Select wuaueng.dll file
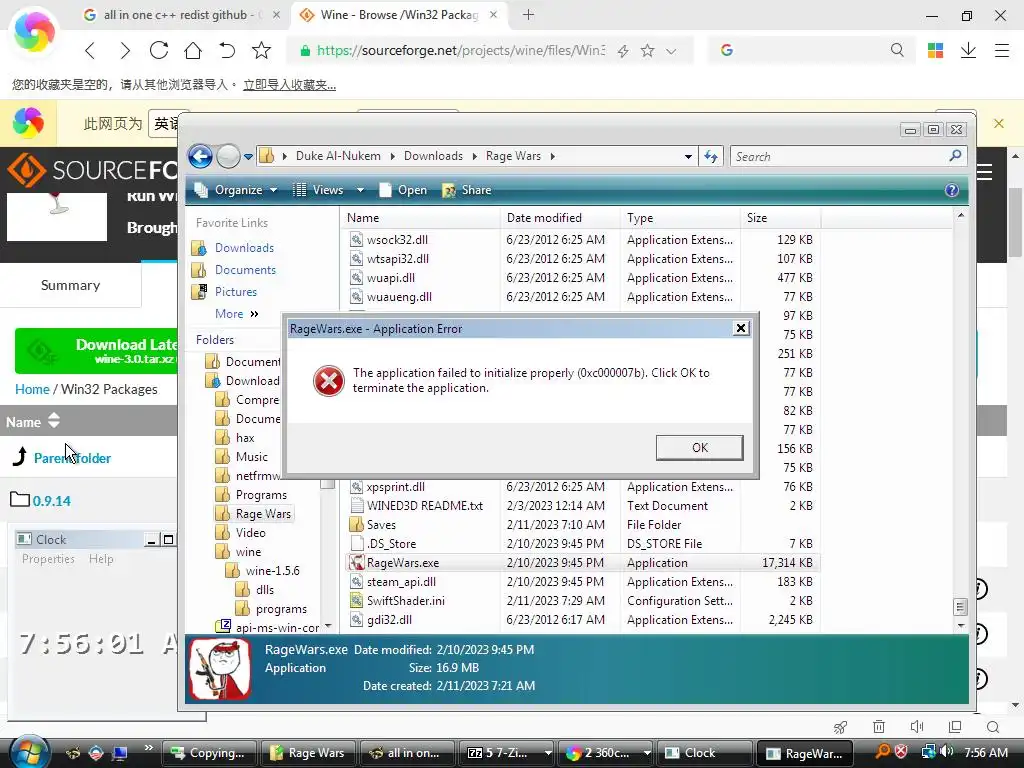The height and width of the screenshot is (768, 1024). [399, 296]
